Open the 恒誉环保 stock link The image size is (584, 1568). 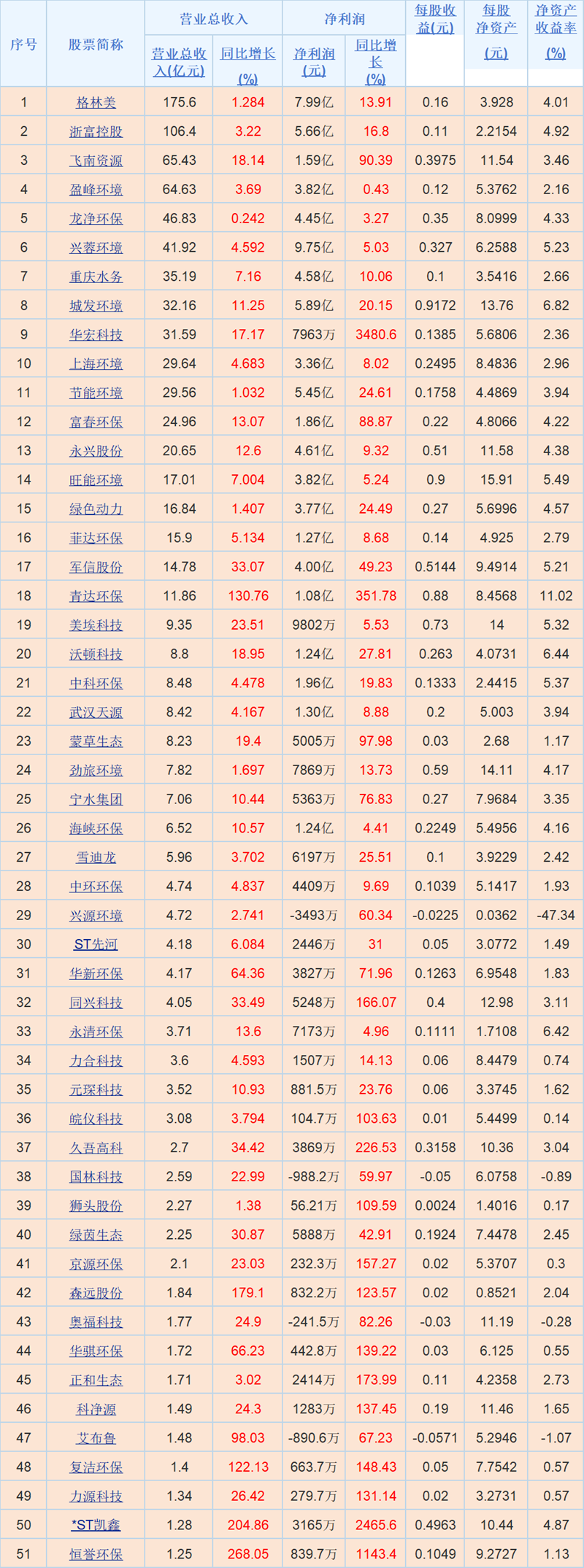click(x=96, y=1555)
